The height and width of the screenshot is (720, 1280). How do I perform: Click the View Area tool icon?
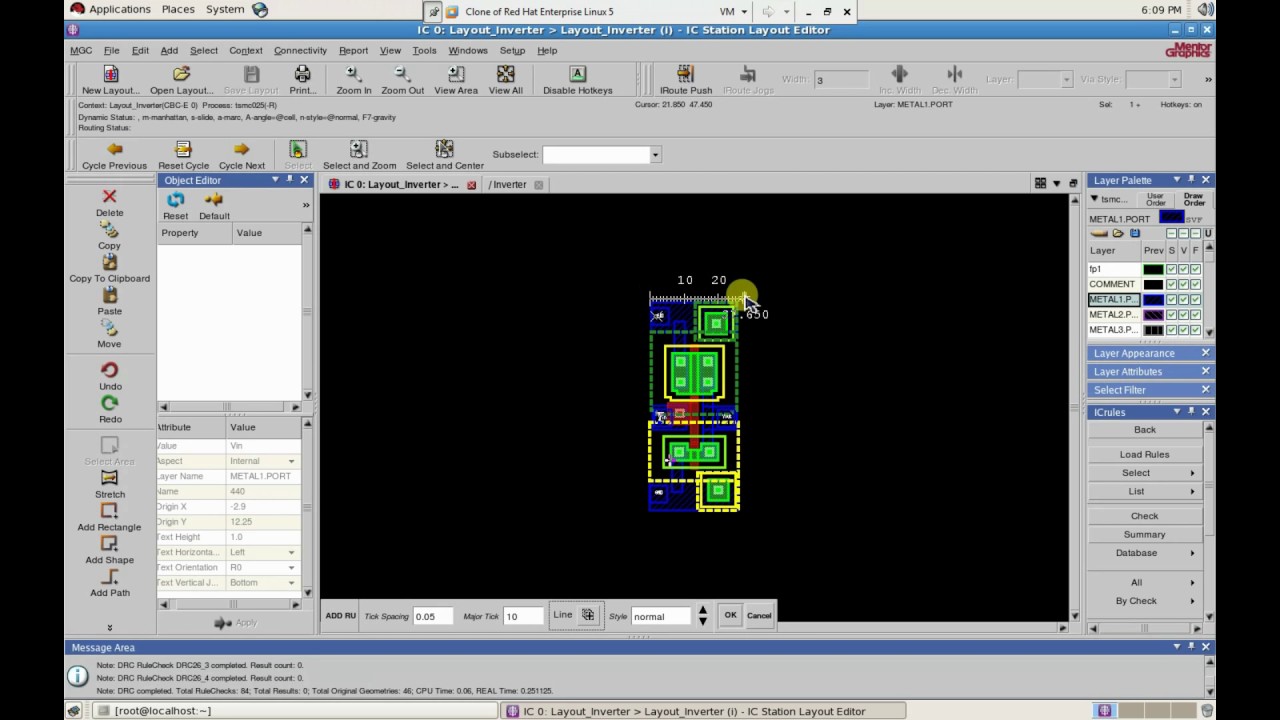[x=456, y=74]
